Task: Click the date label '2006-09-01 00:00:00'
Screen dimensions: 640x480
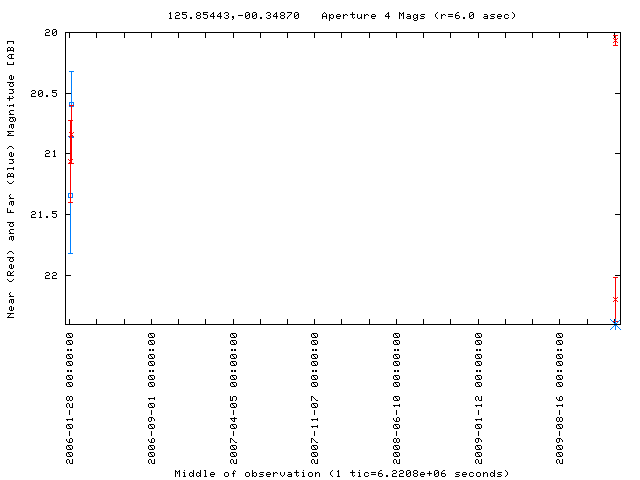Action: [x=151, y=398]
